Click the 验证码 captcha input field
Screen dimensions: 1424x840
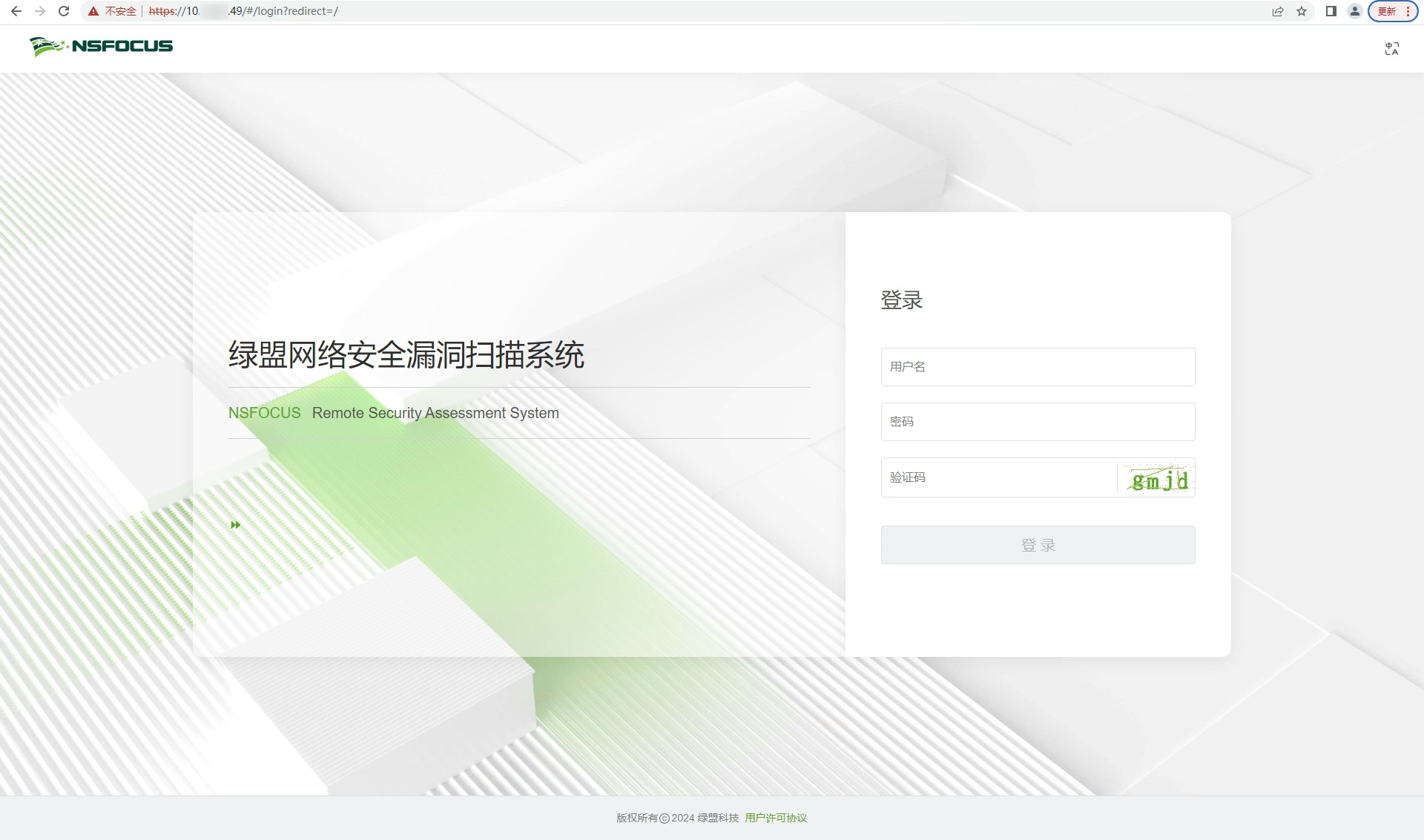tap(998, 477)
